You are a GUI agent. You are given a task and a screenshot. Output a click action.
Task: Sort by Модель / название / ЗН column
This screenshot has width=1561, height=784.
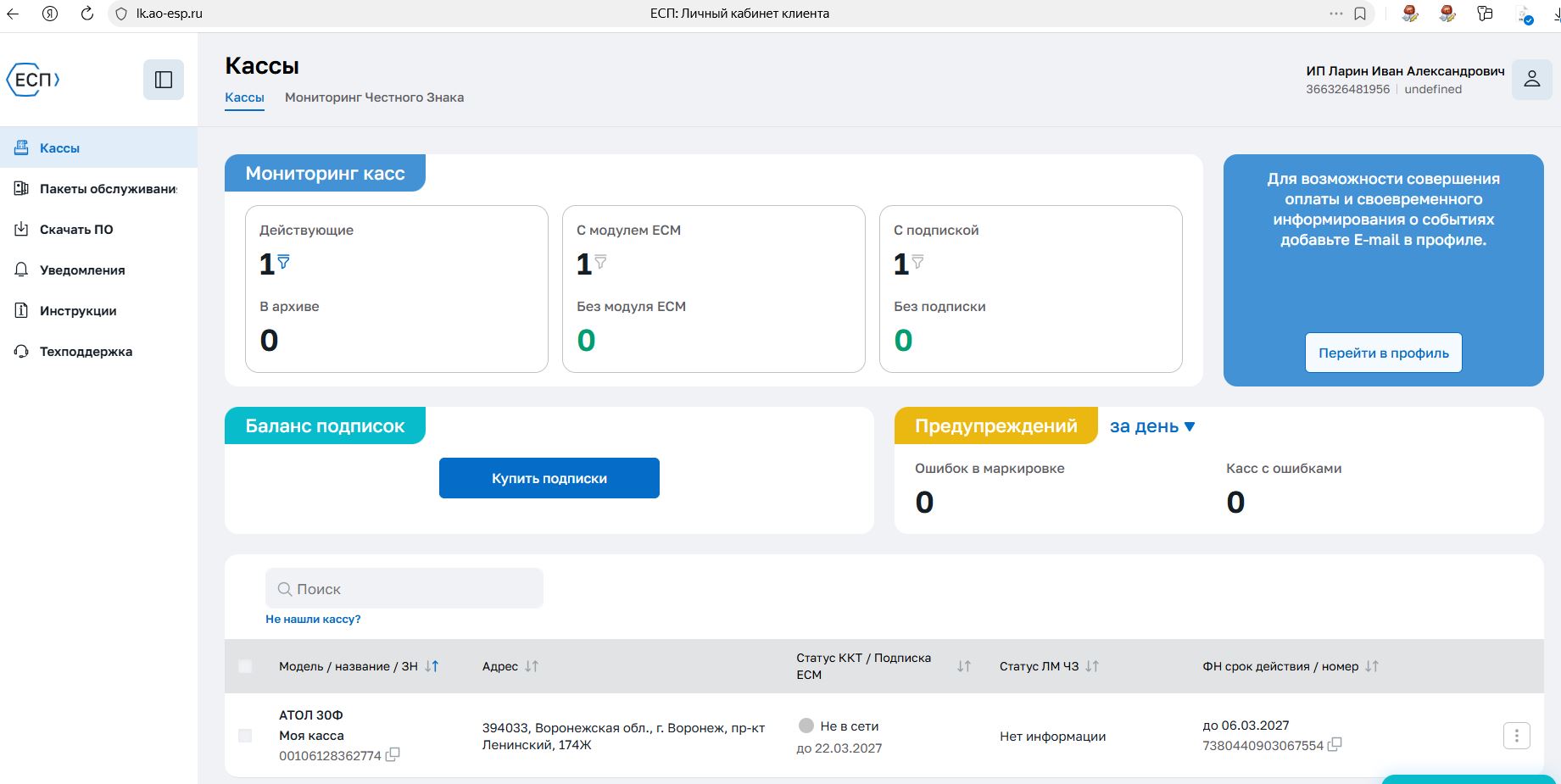pyautogui.click(x=432, y=666)
